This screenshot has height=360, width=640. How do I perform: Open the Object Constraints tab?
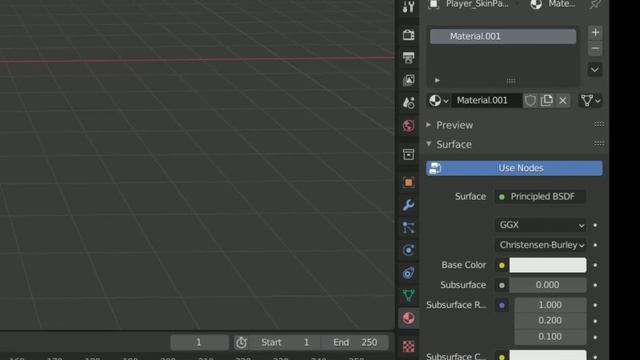point(408,273)
